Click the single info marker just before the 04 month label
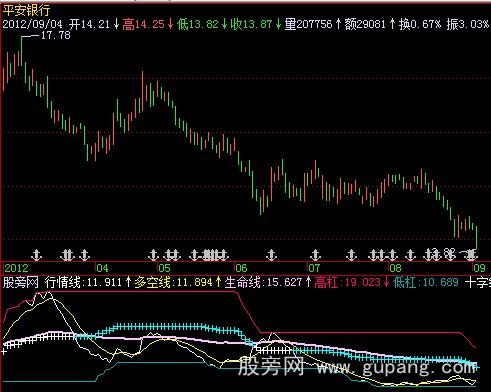Screen dimensions: 491x392 click(85, 255)
